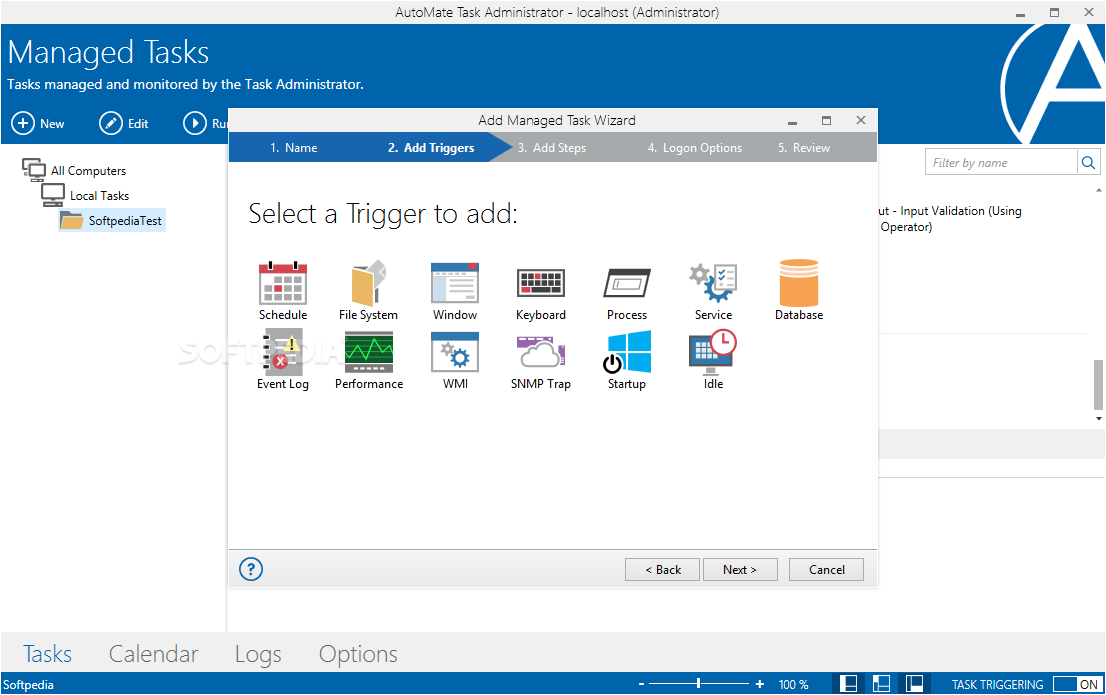Open wizard help question mark icon

pos(251,569)
